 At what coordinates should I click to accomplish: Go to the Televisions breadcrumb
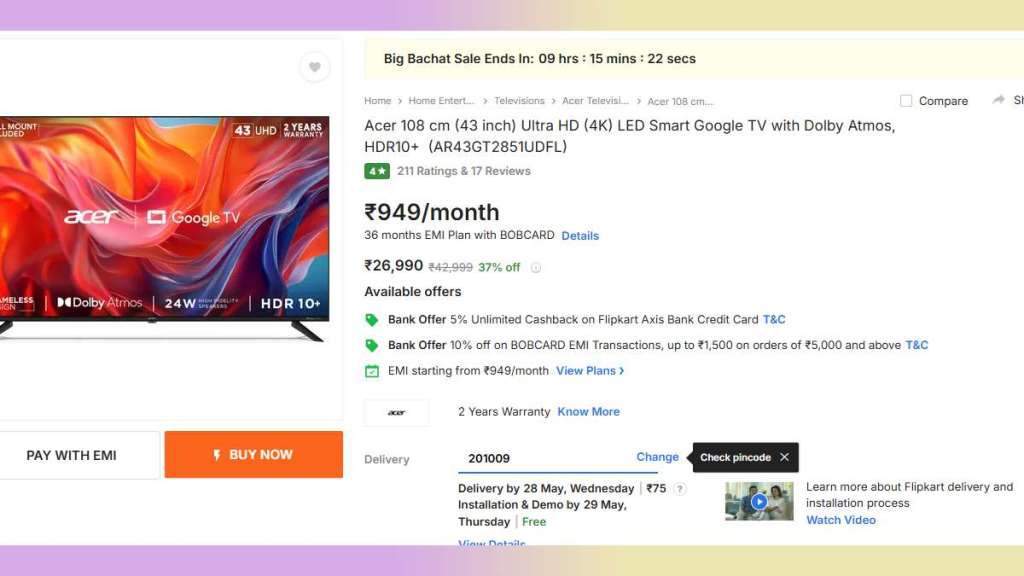[519, 101]
